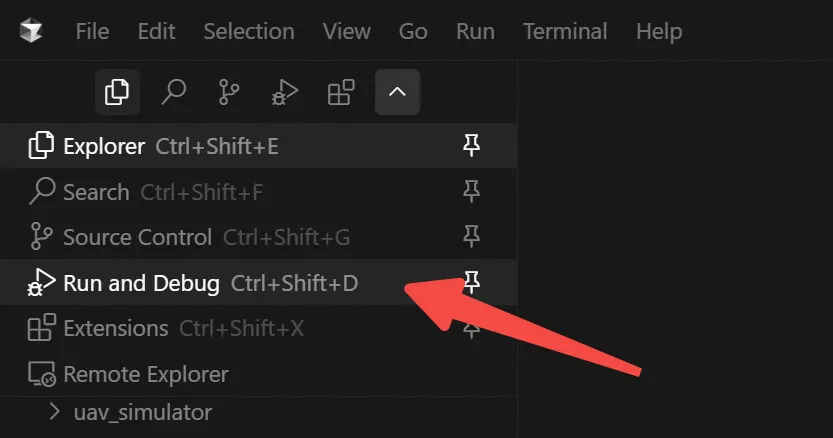This screenshot has height=438, width=833.
Task: Toggle the pin for Source Control entry
Action: point(471,237)
